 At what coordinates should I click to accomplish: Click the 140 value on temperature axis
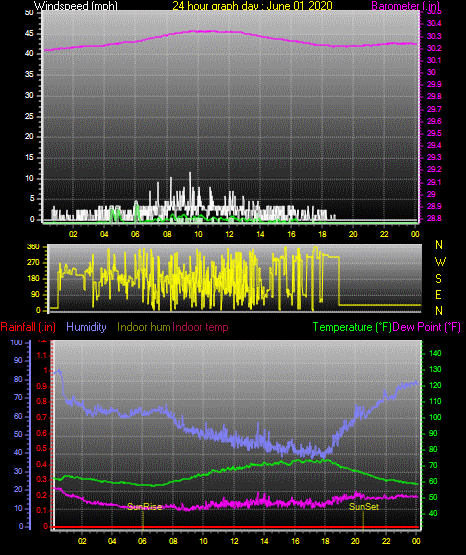435,353
